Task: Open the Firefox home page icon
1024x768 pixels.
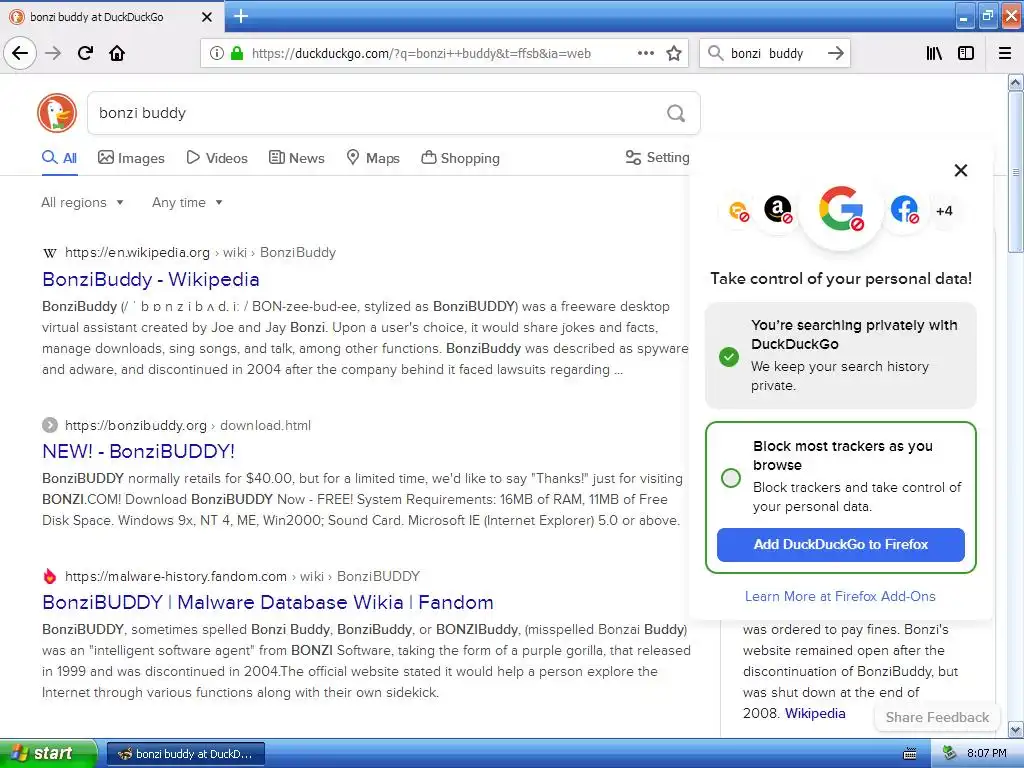Action: click(x=117, y=53)
